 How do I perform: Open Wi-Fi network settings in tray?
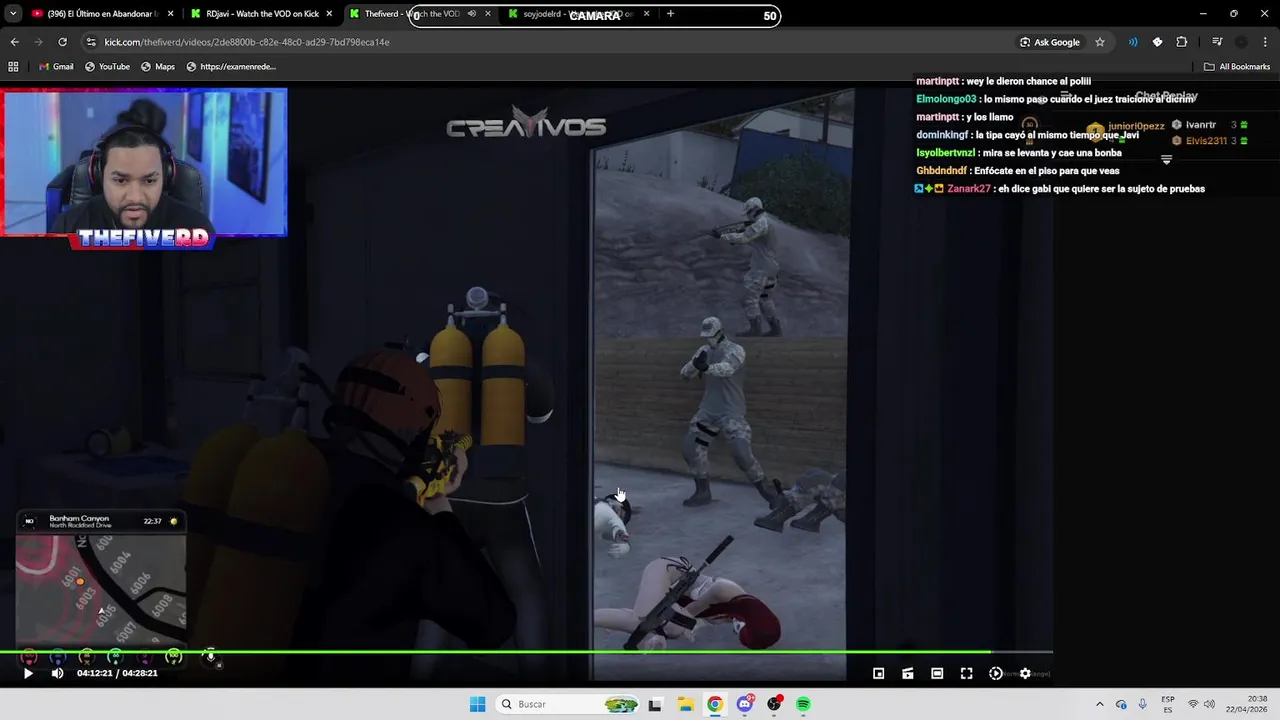(1192, 704)
